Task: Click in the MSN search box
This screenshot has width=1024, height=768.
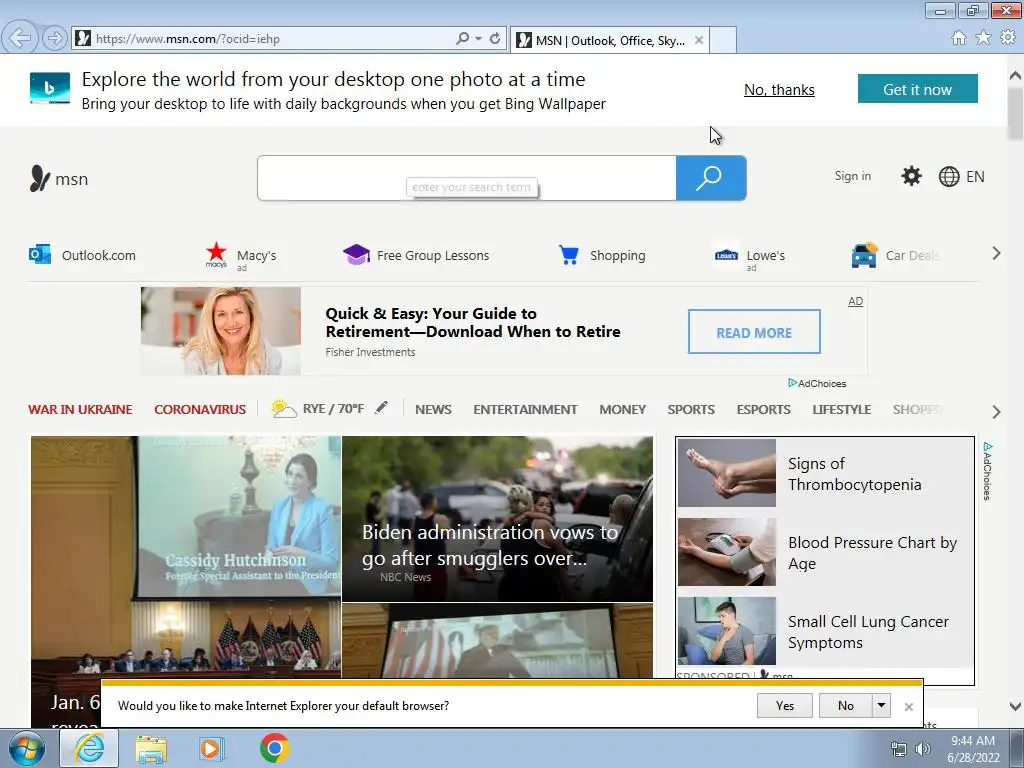Action: [467, 178]
